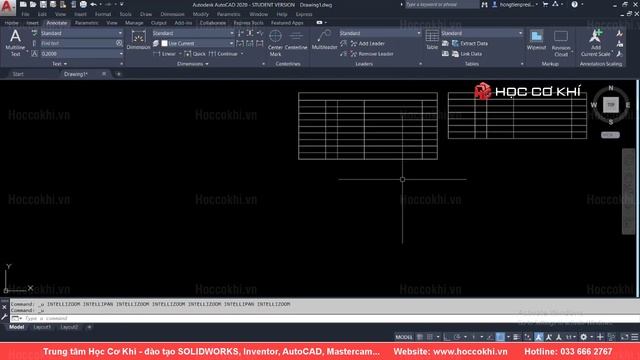Insert a Center Mark
640x360 pixels.
point(275,42)
